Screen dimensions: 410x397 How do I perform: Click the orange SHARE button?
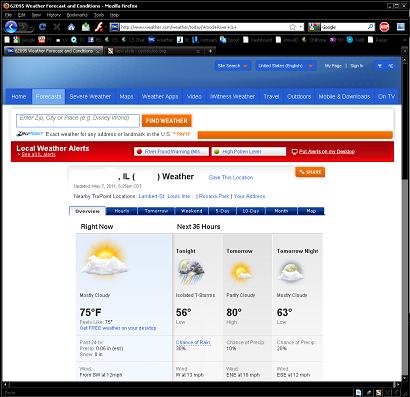310,172
